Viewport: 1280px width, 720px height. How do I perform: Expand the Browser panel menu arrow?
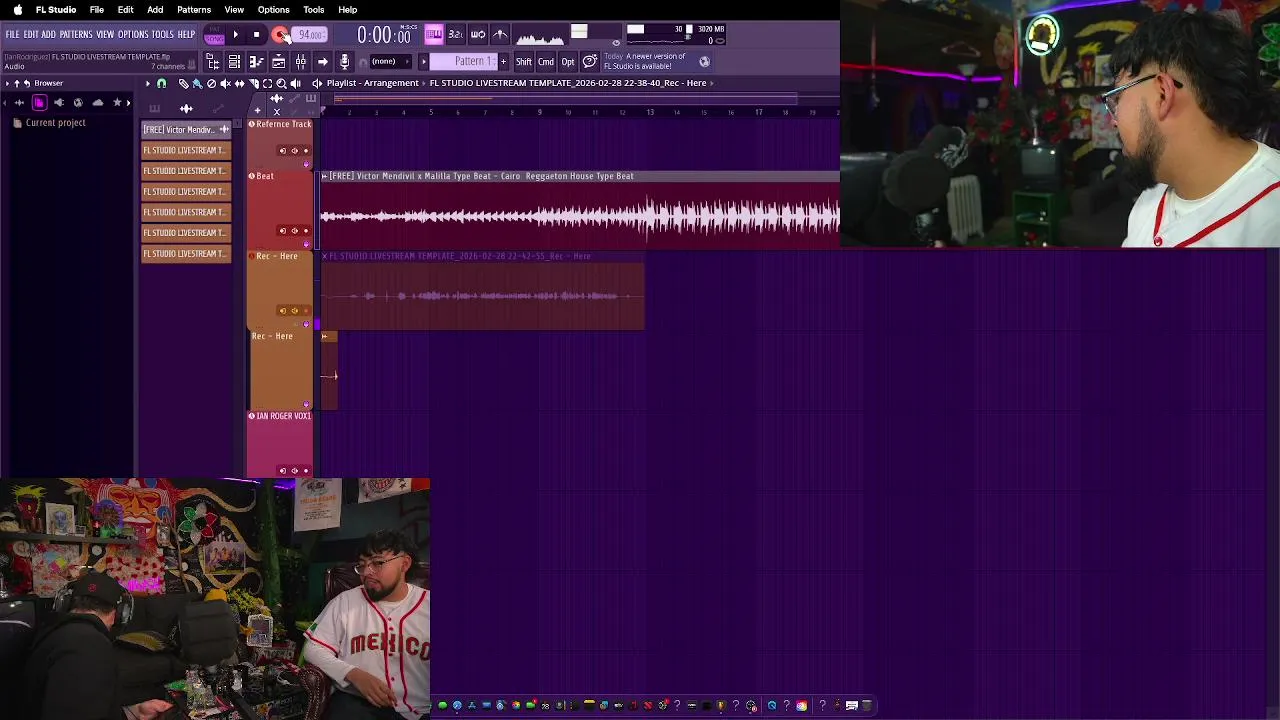tap(5, 83)
